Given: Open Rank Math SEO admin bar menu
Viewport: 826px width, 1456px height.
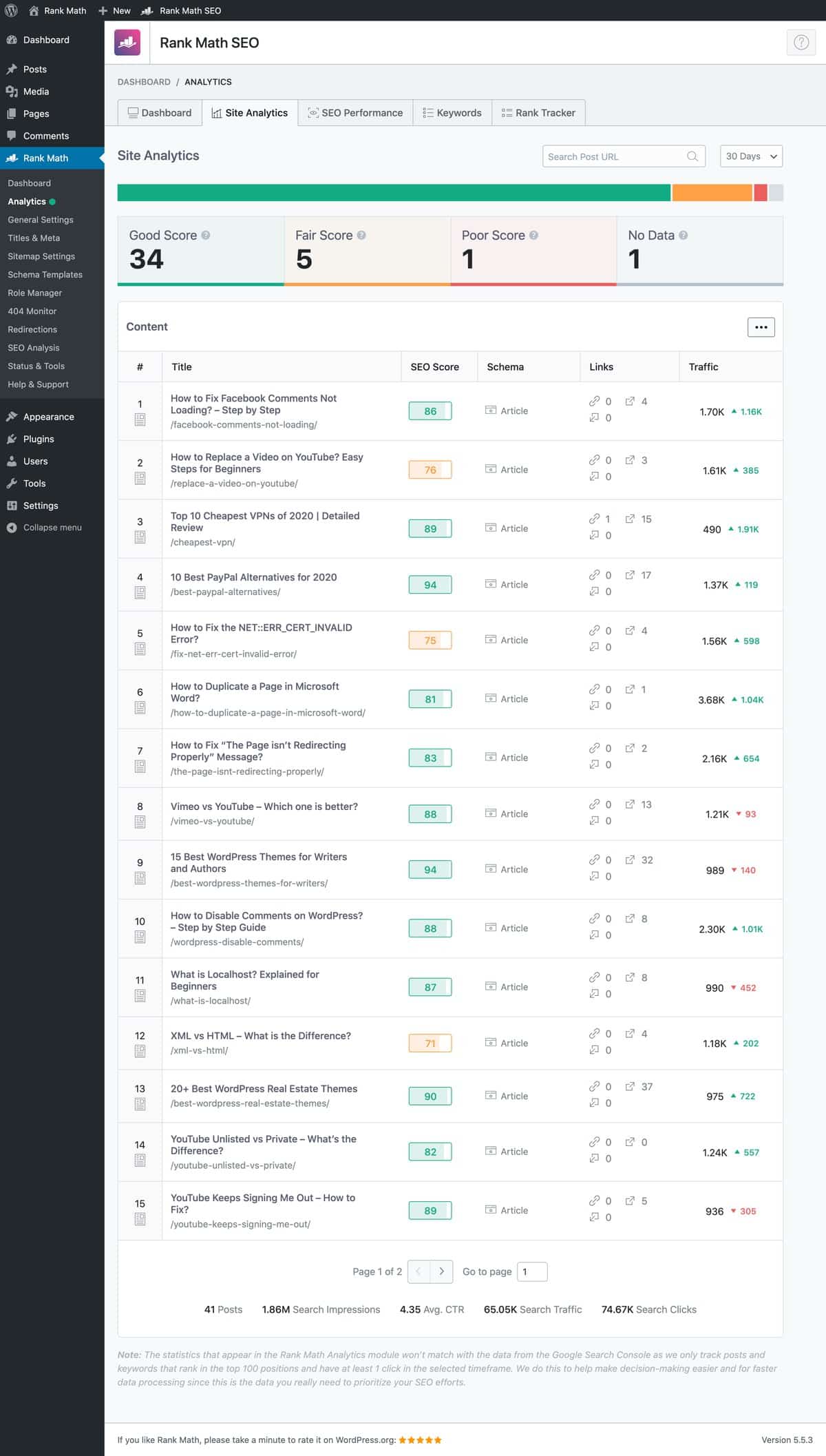Looking at the screenshot, I should click(182, 10).
